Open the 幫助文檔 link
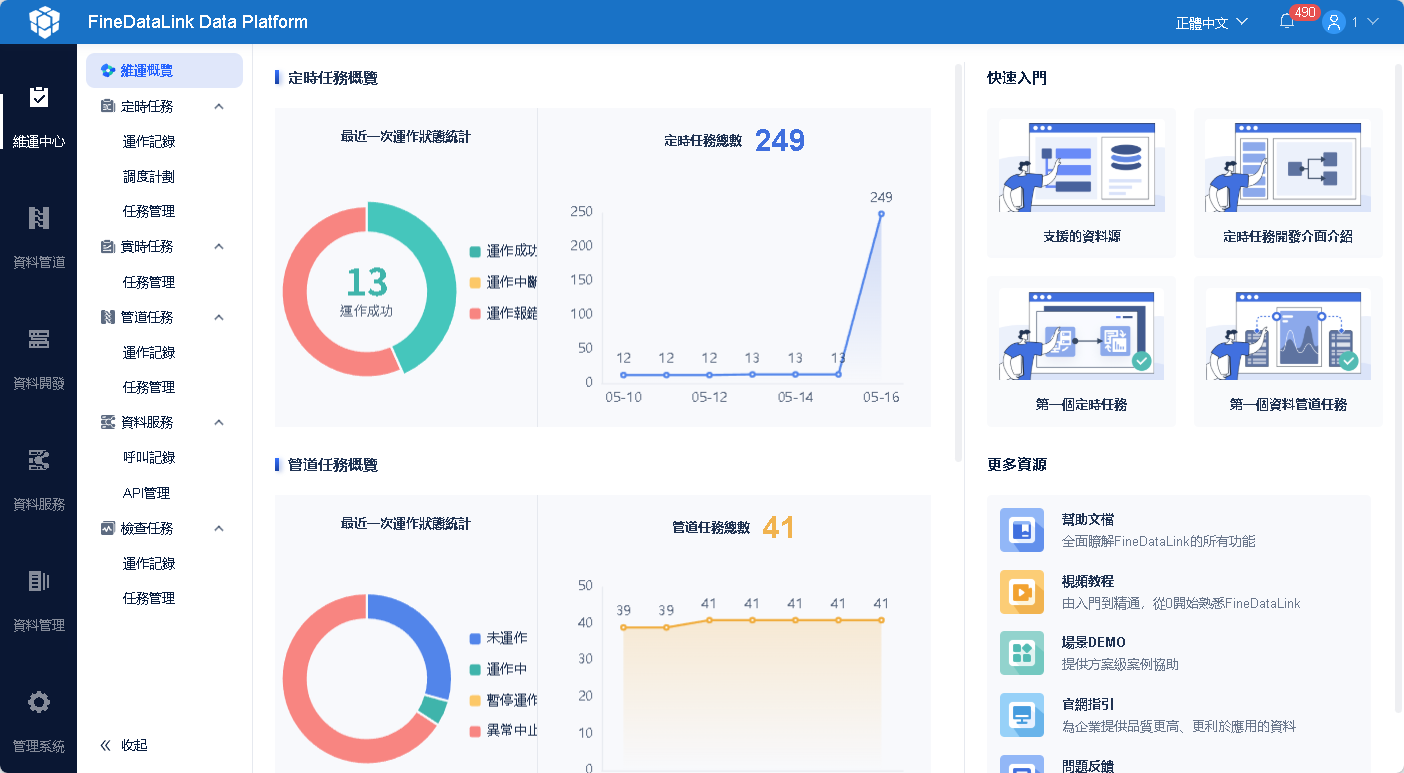1404x773 pixels. pyautogui.click(x=1087, y=519)
